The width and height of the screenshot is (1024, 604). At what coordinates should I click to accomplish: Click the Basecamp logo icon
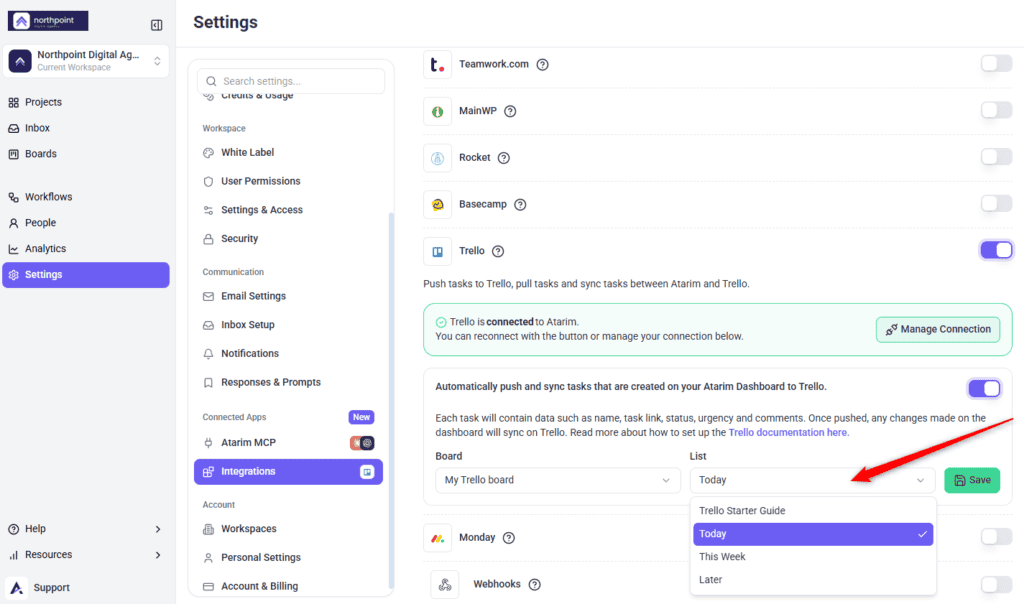click(x=438, y=205)
